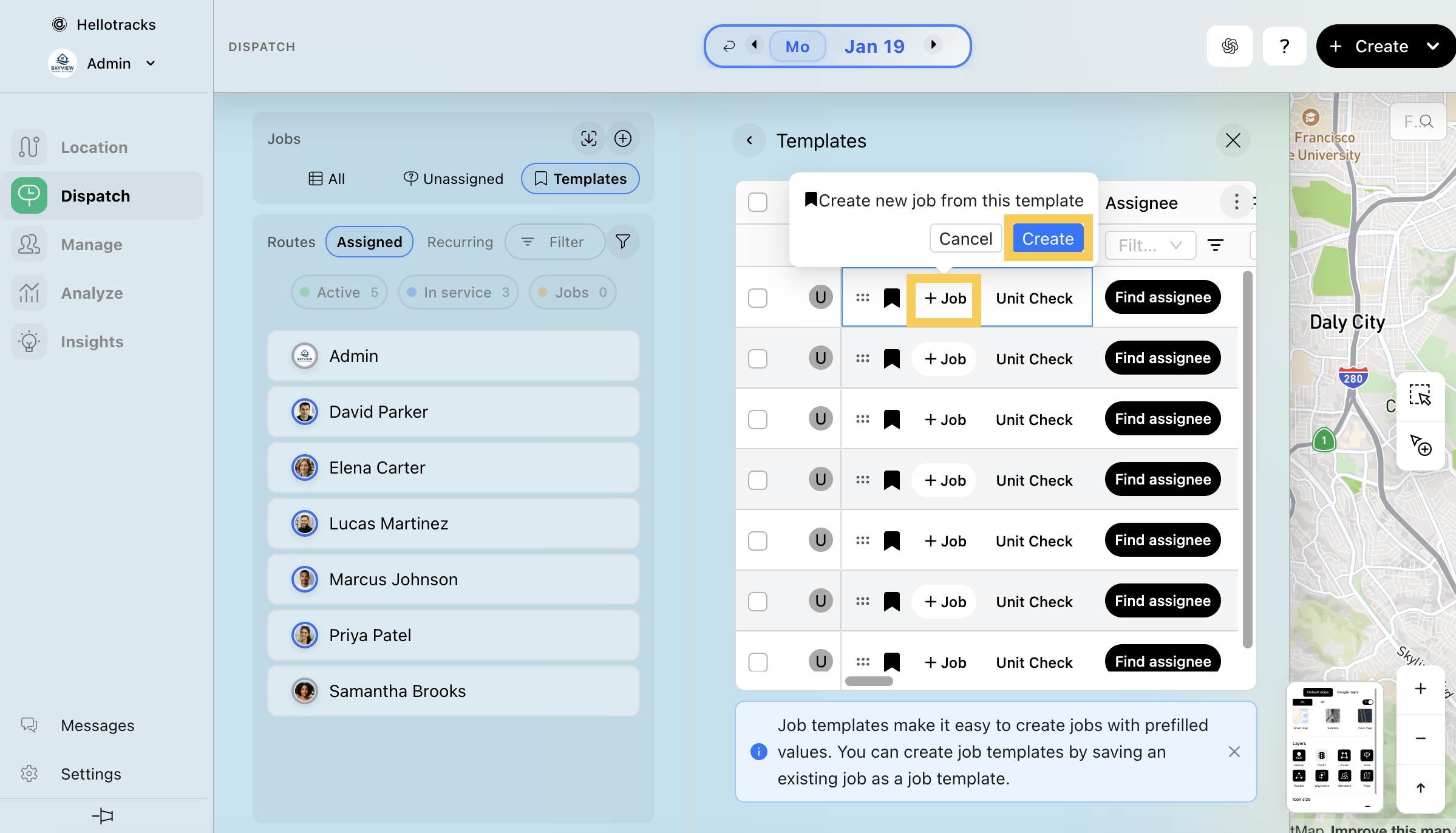The image size is (1456, 833).
Task: Expand the Admin account dropdown
Action: click(x=151, y=63)
